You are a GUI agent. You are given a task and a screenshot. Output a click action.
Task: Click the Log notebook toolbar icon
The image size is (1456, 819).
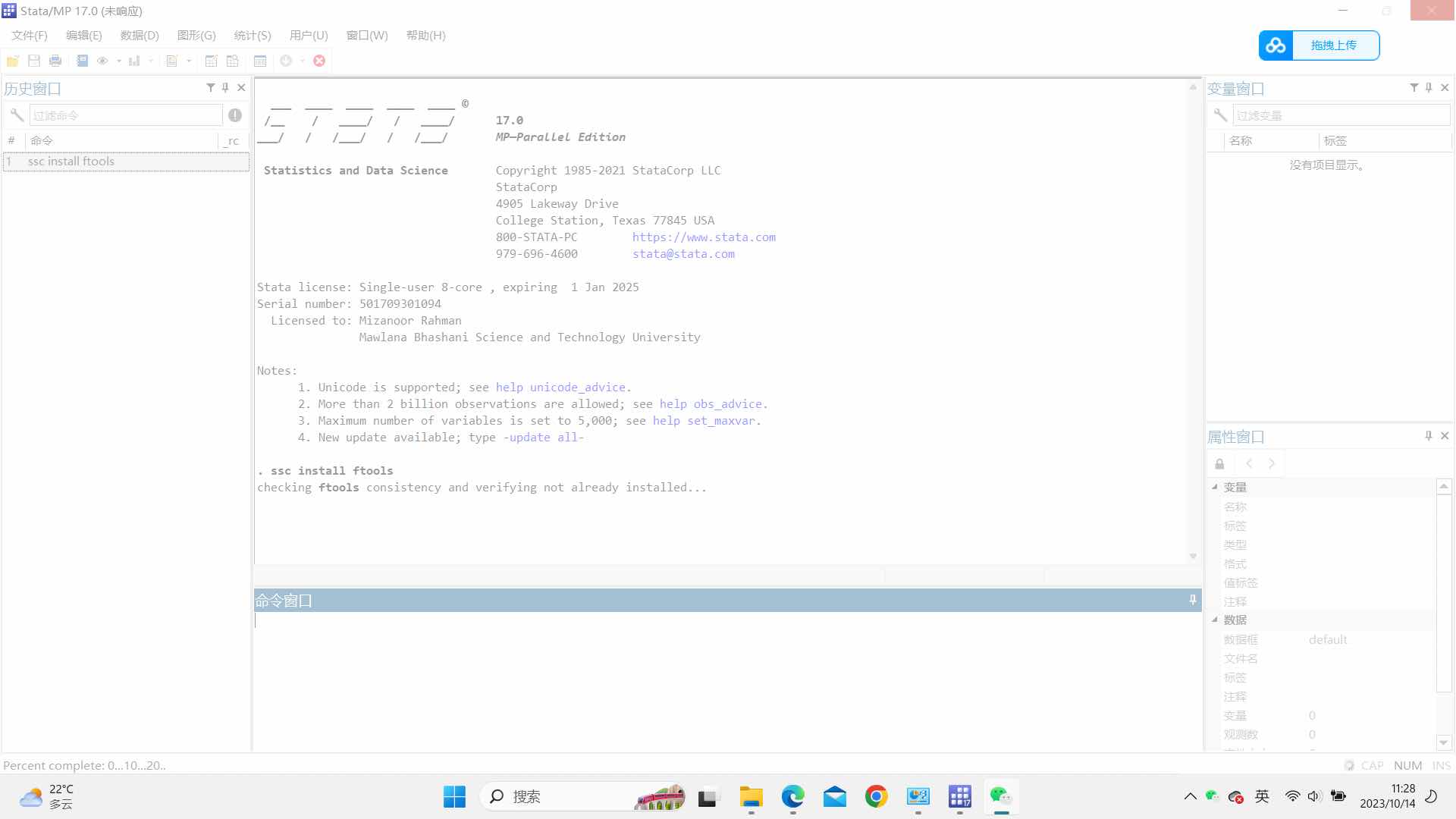click(x=82, y=61)
